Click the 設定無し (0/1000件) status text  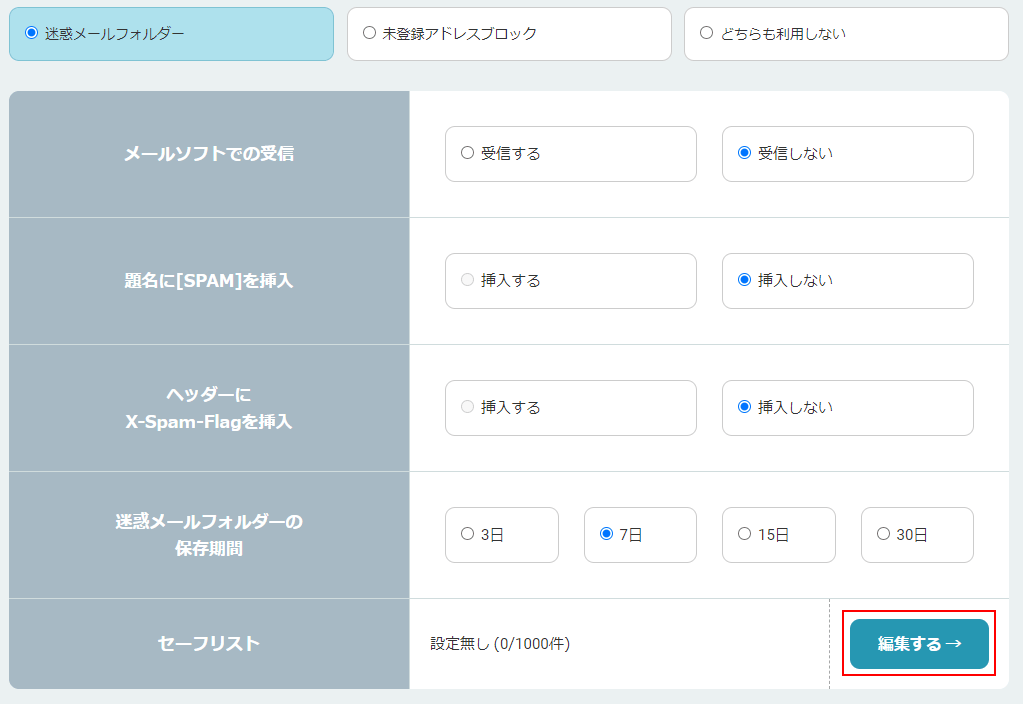coord(500,644)
